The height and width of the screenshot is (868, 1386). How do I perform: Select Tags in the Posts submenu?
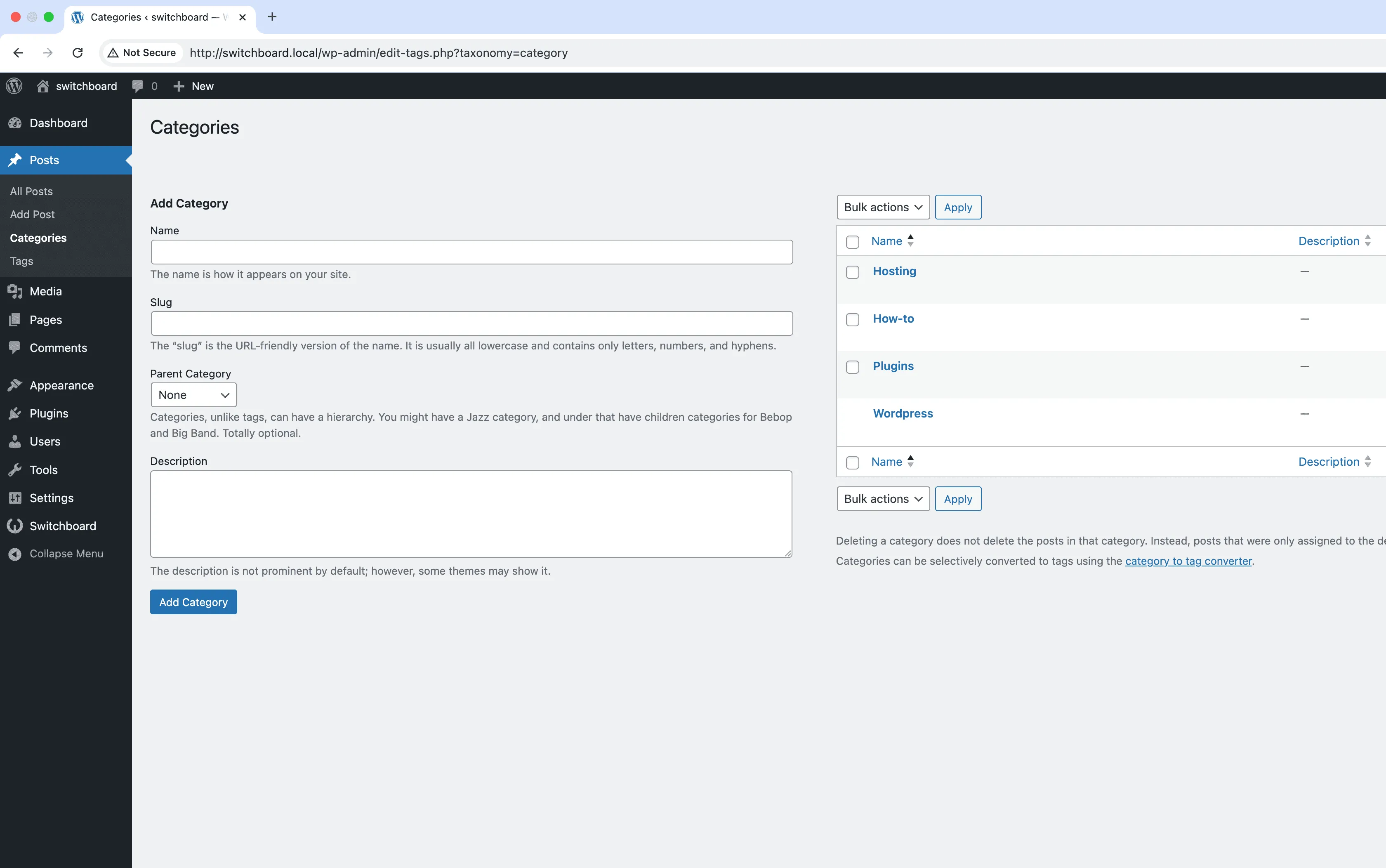[x=21, y=261]
